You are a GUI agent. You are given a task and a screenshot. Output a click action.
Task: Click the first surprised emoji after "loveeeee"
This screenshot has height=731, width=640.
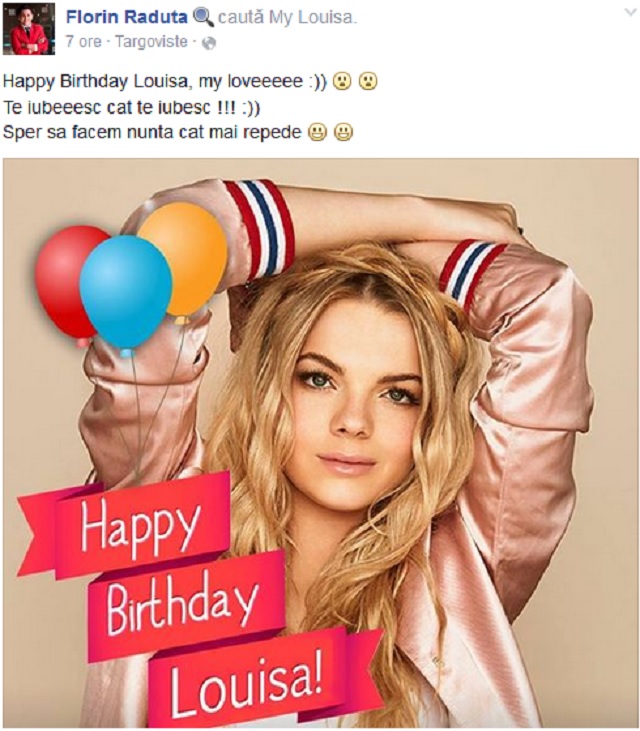click(x=342, y=81)
